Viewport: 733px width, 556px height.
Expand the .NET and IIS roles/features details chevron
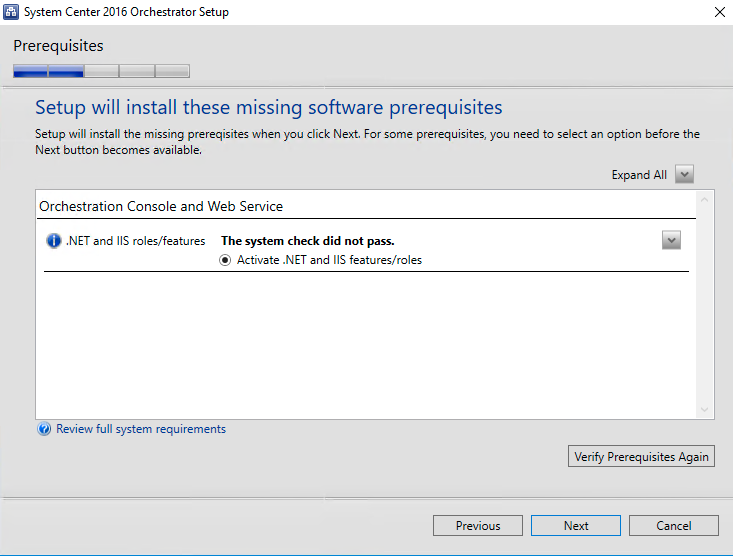tap(671, 240)
